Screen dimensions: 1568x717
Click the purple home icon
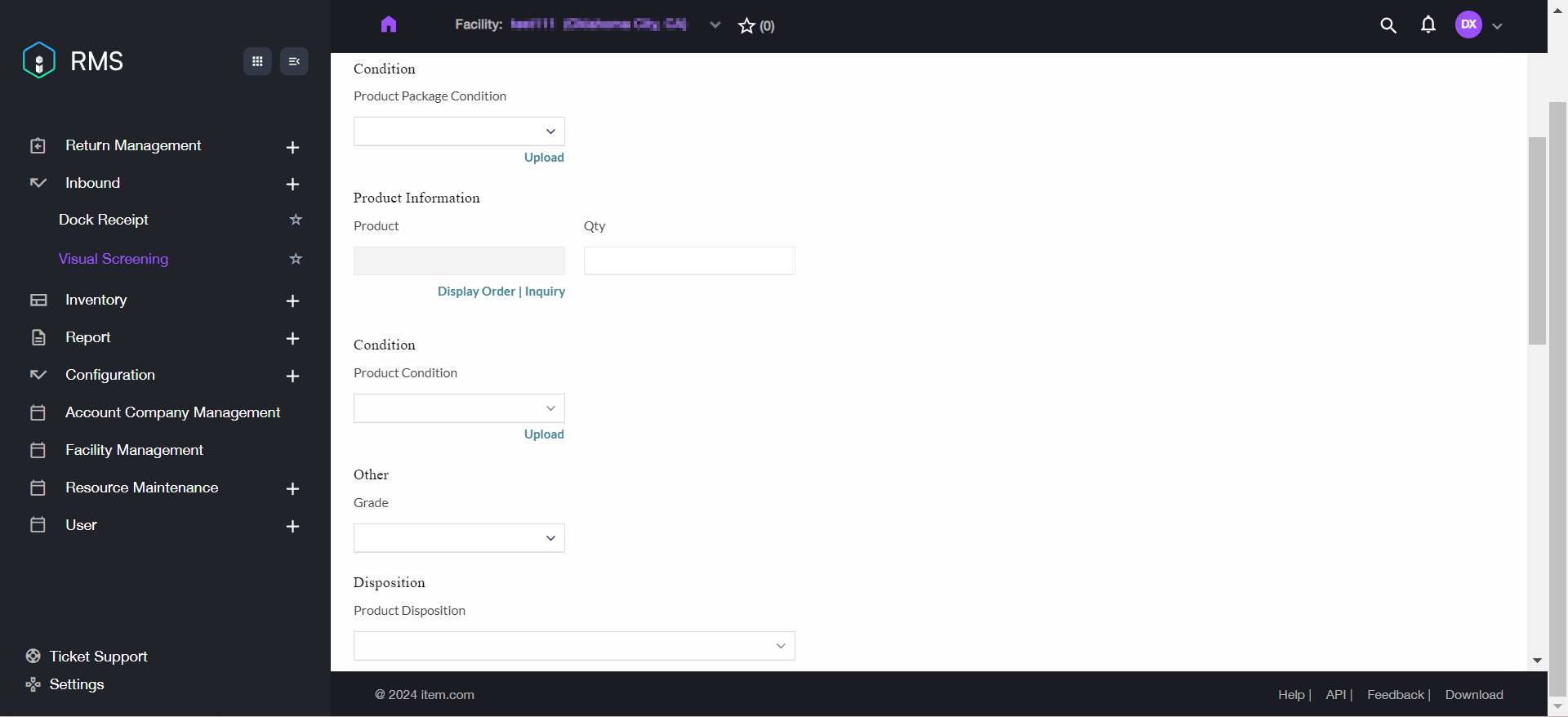click(x=389, y=24)
